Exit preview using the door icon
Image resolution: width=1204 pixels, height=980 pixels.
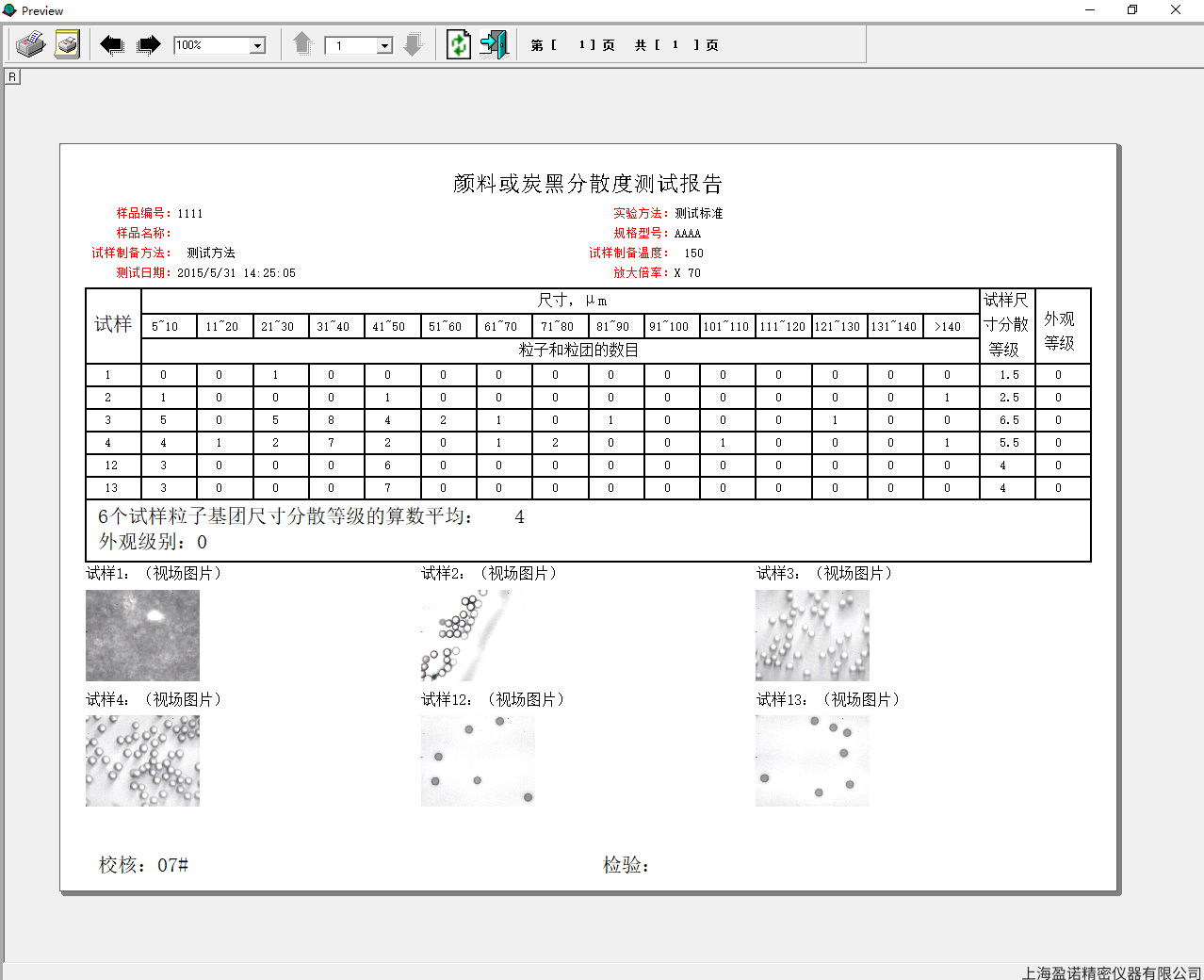click(x=494, y=44)
